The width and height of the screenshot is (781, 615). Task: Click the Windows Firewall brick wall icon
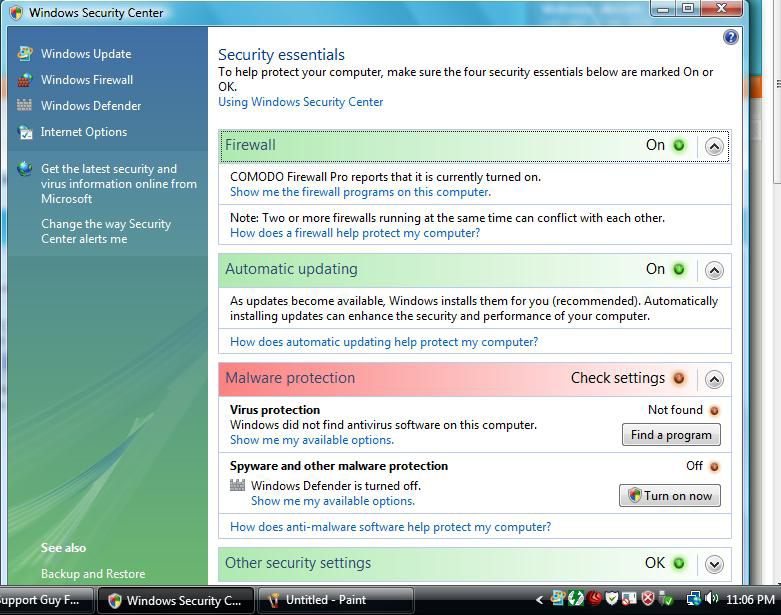click(25, 80)
